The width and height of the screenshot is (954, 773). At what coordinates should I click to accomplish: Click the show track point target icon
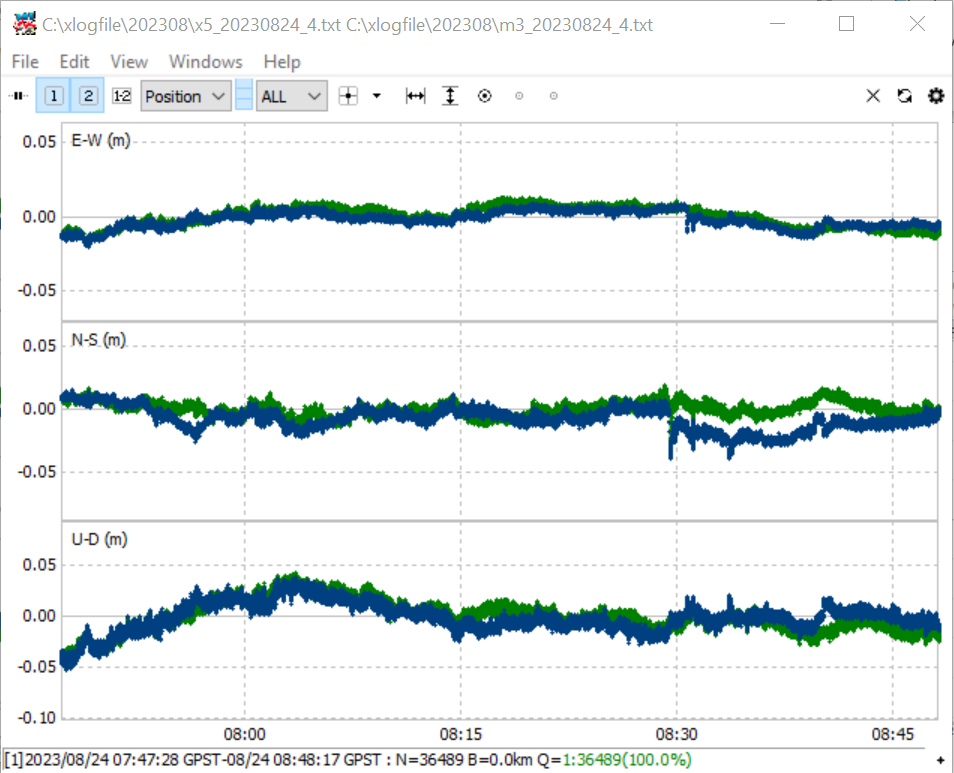click(x=484, y=96)
